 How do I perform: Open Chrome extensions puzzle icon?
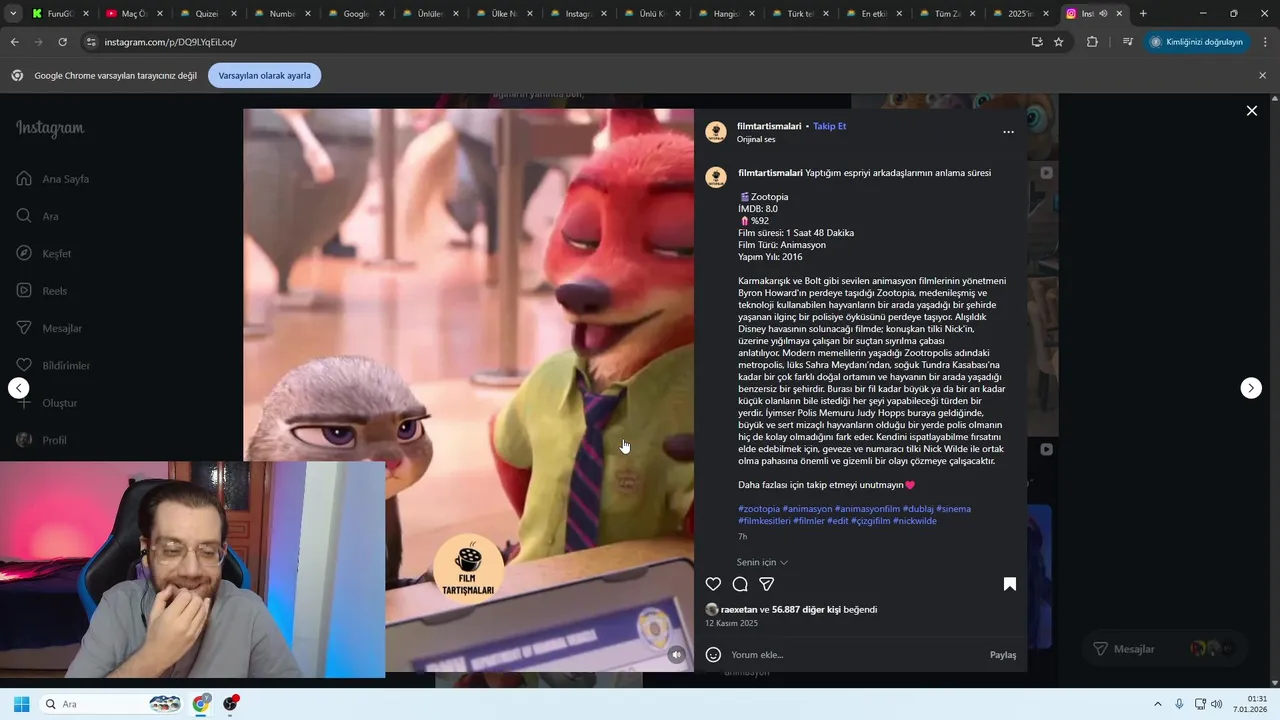coord(1092,42)
